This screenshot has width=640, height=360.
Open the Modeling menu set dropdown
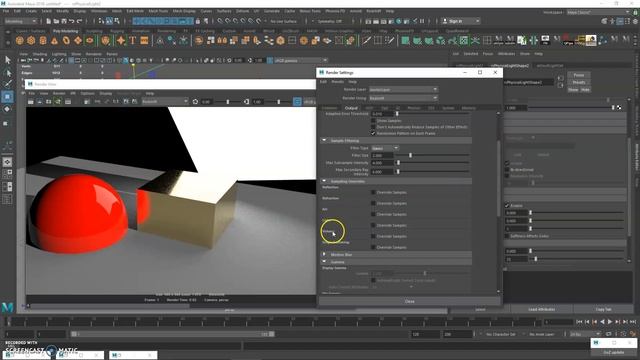(x=20, y=21)
